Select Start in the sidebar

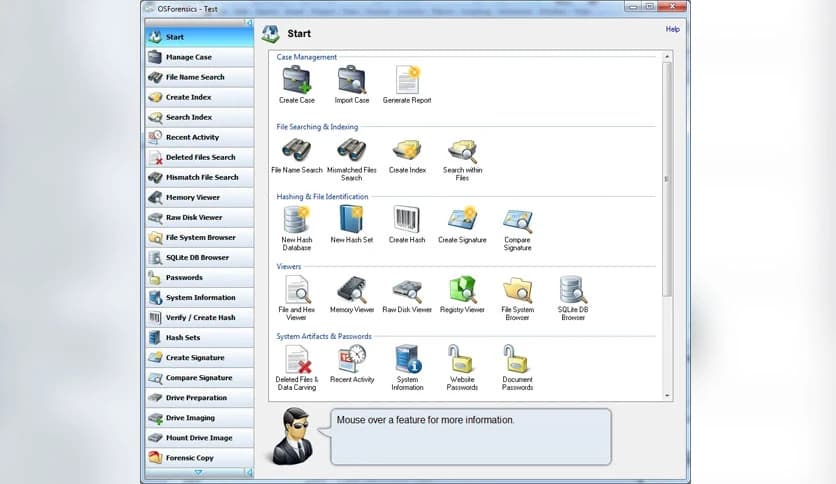(199, 37)
